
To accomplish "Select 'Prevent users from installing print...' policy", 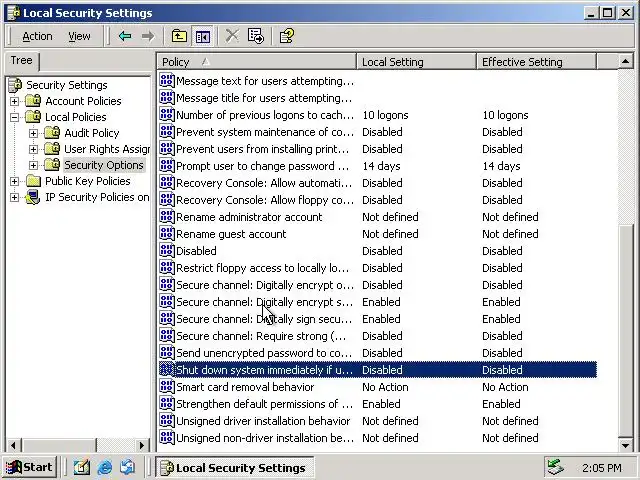I will (378, 149).
